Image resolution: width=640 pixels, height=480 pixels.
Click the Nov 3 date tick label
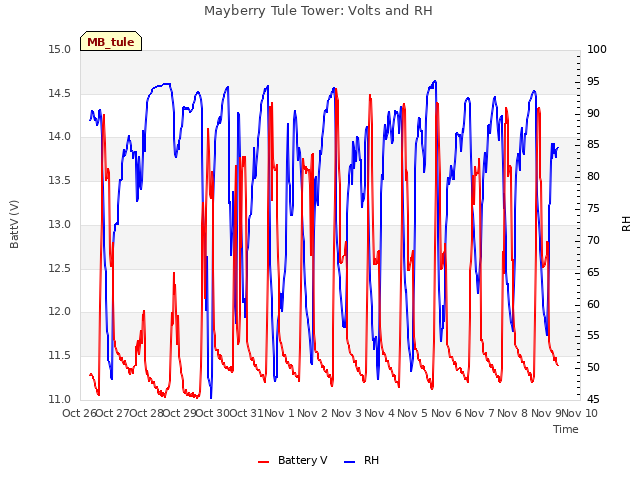(346, 413)
